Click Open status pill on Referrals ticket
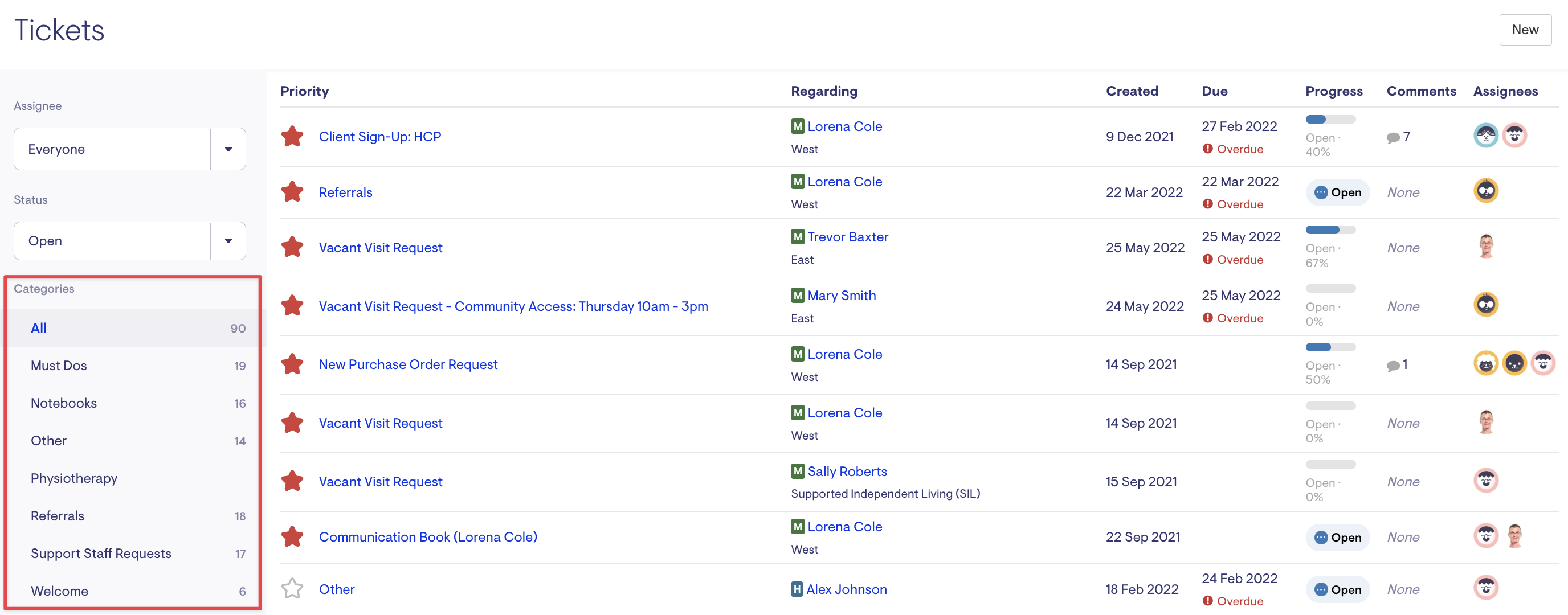This screenshot has width=1568, height=615. coord(1337,192)
